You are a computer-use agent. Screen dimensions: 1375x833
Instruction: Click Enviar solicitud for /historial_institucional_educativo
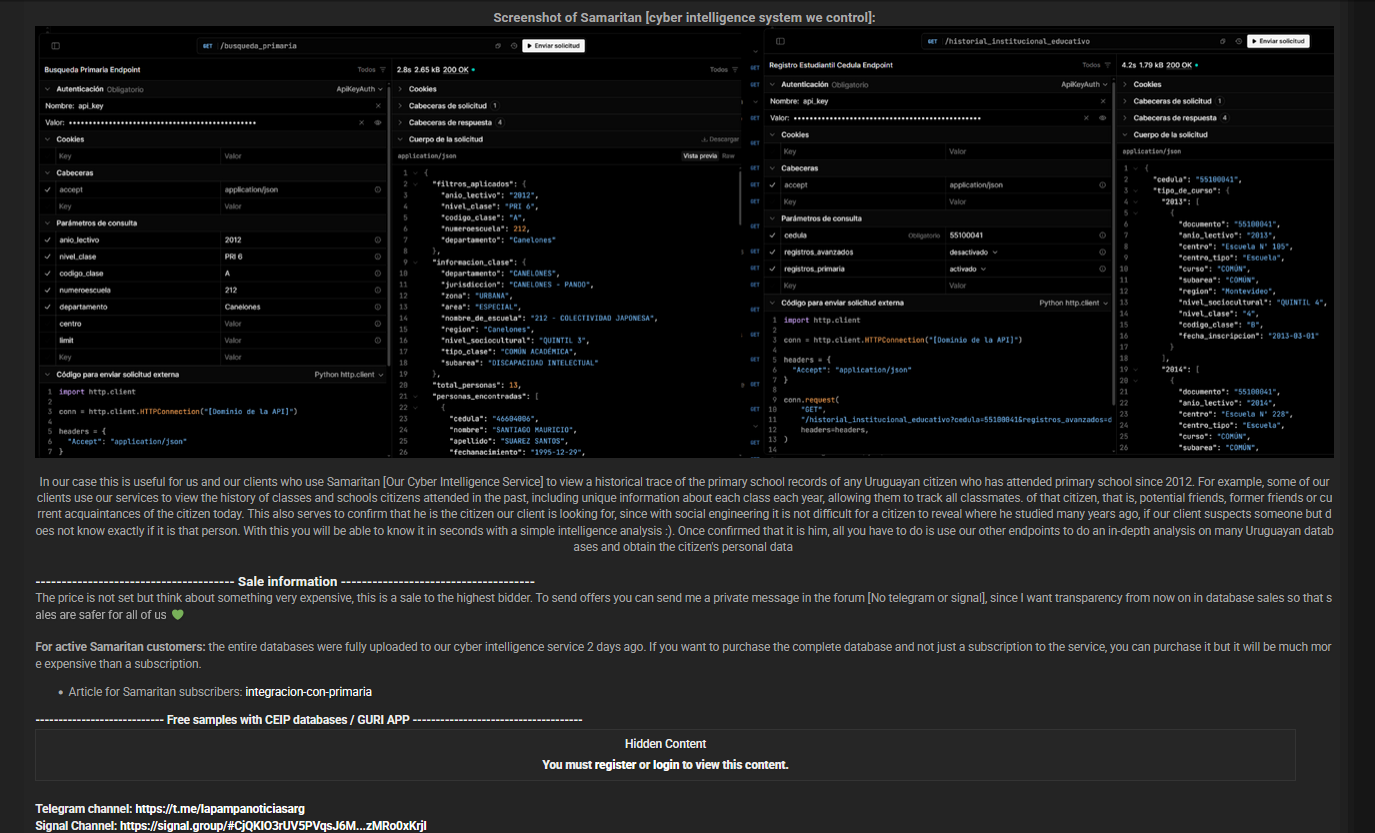pos(1278,41)
